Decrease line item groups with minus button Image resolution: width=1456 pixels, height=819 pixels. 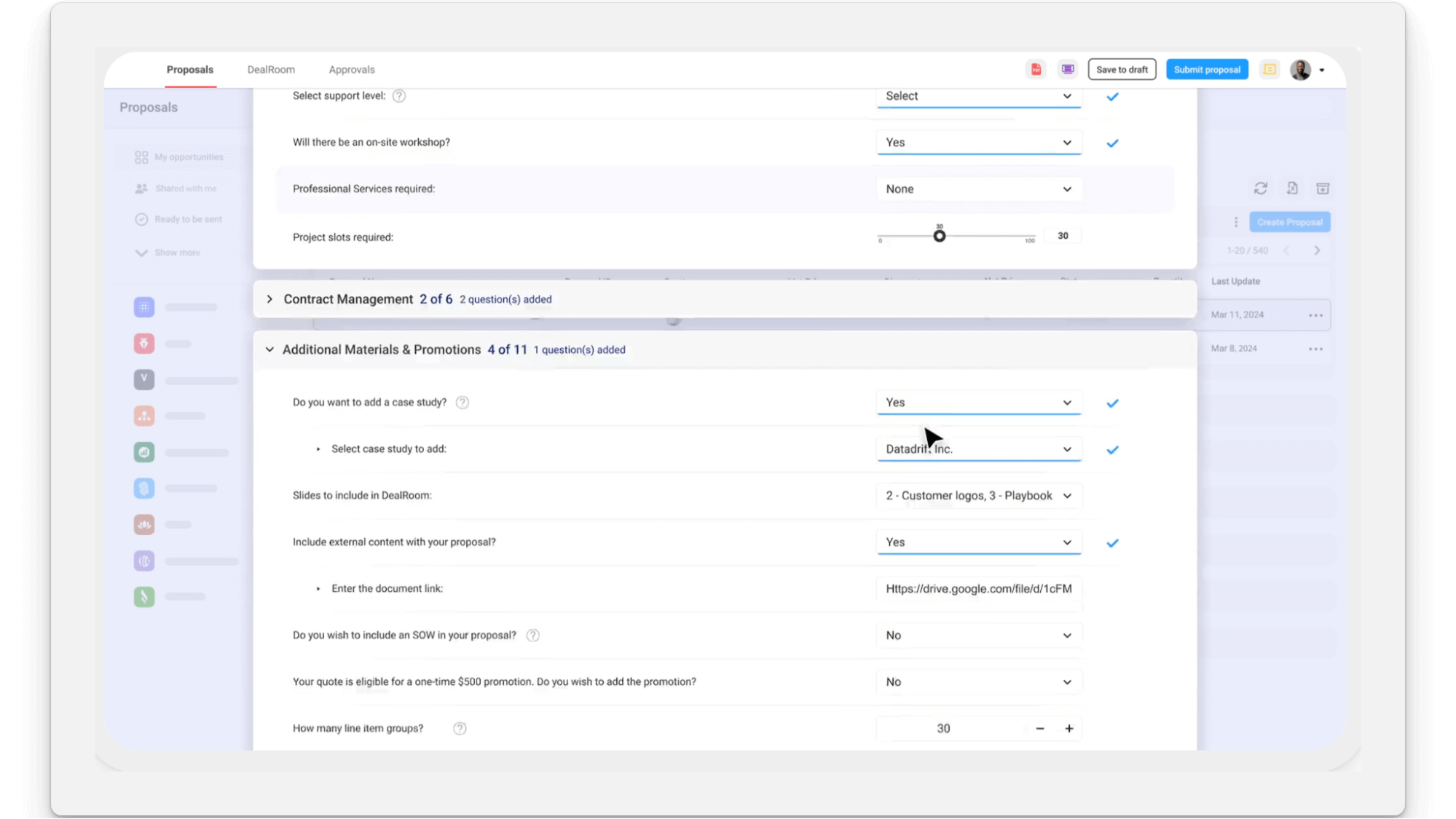click(x=1040, y=729)
